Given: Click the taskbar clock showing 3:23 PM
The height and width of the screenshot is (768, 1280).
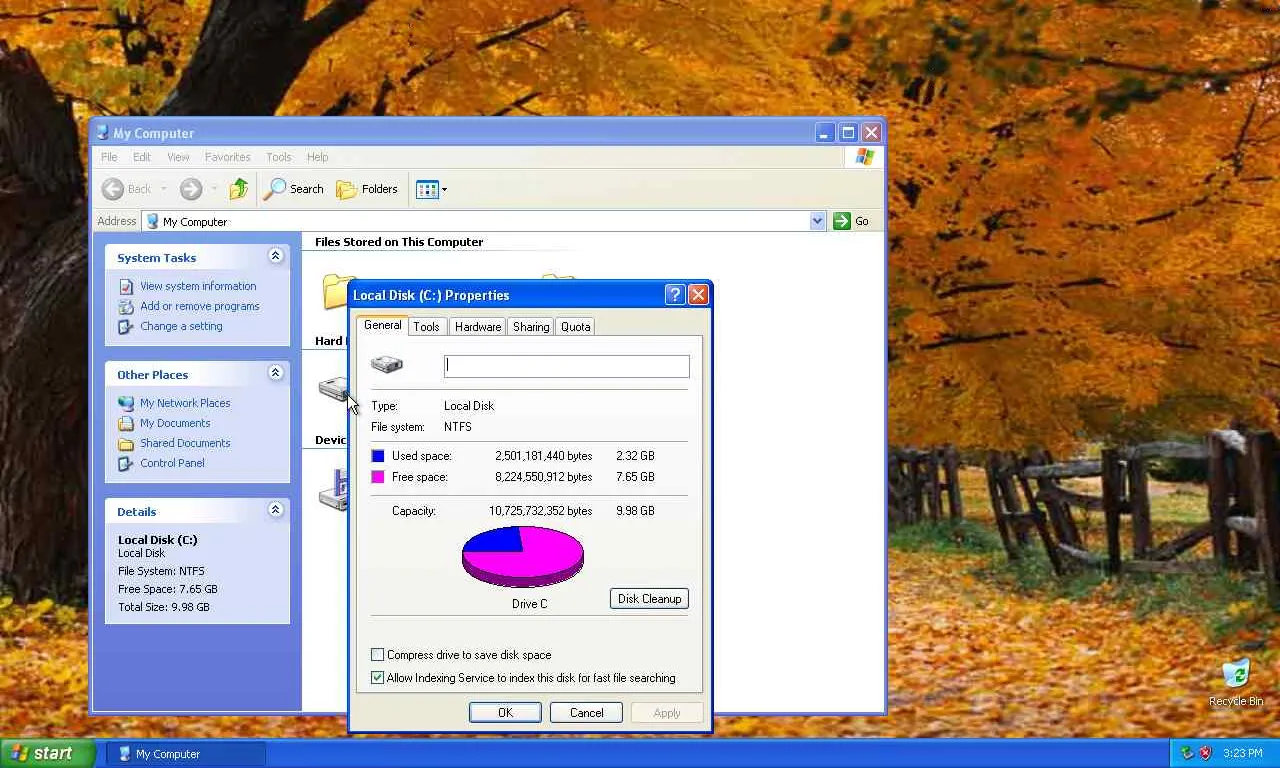Looking at the screenshot, I should (x=1242, y=753).
